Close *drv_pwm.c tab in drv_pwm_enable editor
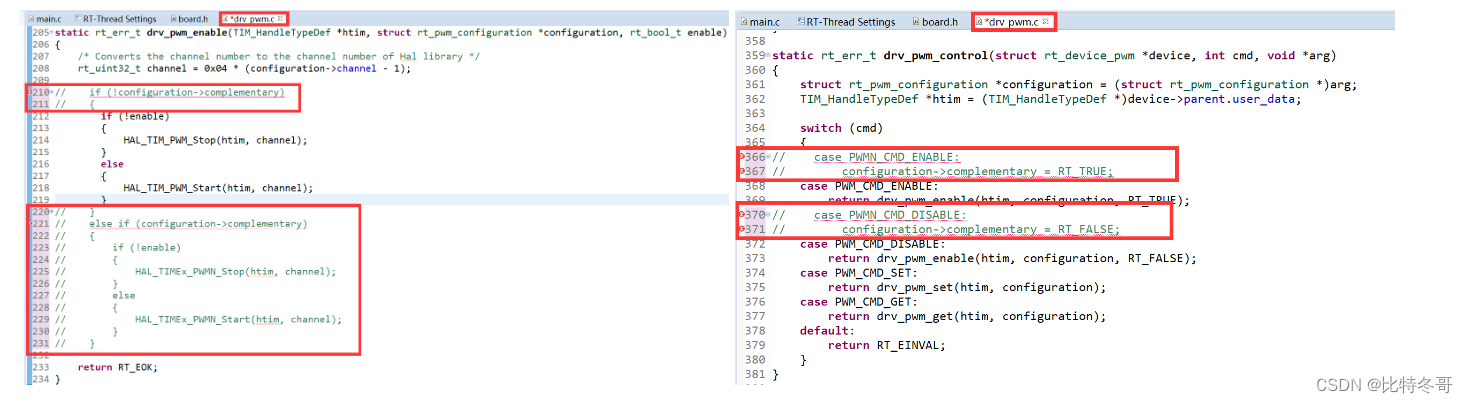Screen dimensions: 1468x403 coord(281,19)
